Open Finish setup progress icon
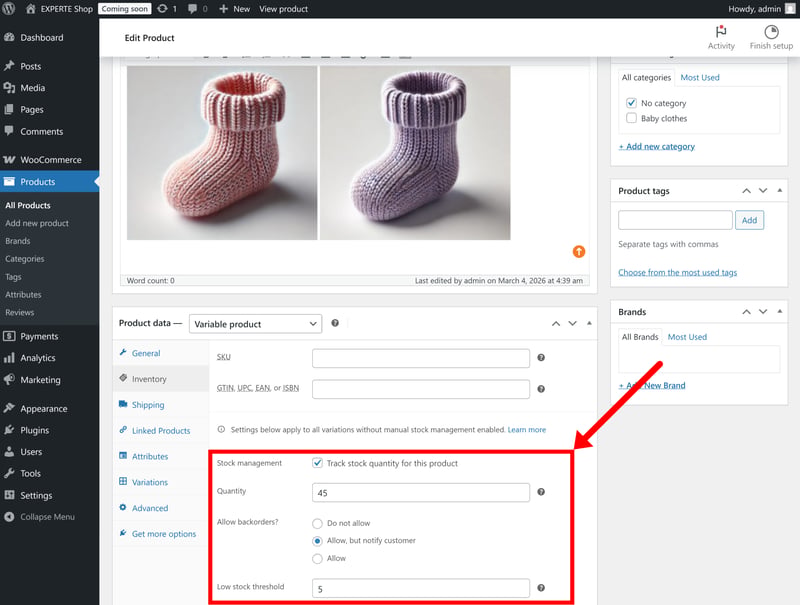This screenshot has height=605, width=800. pos(771,32)
